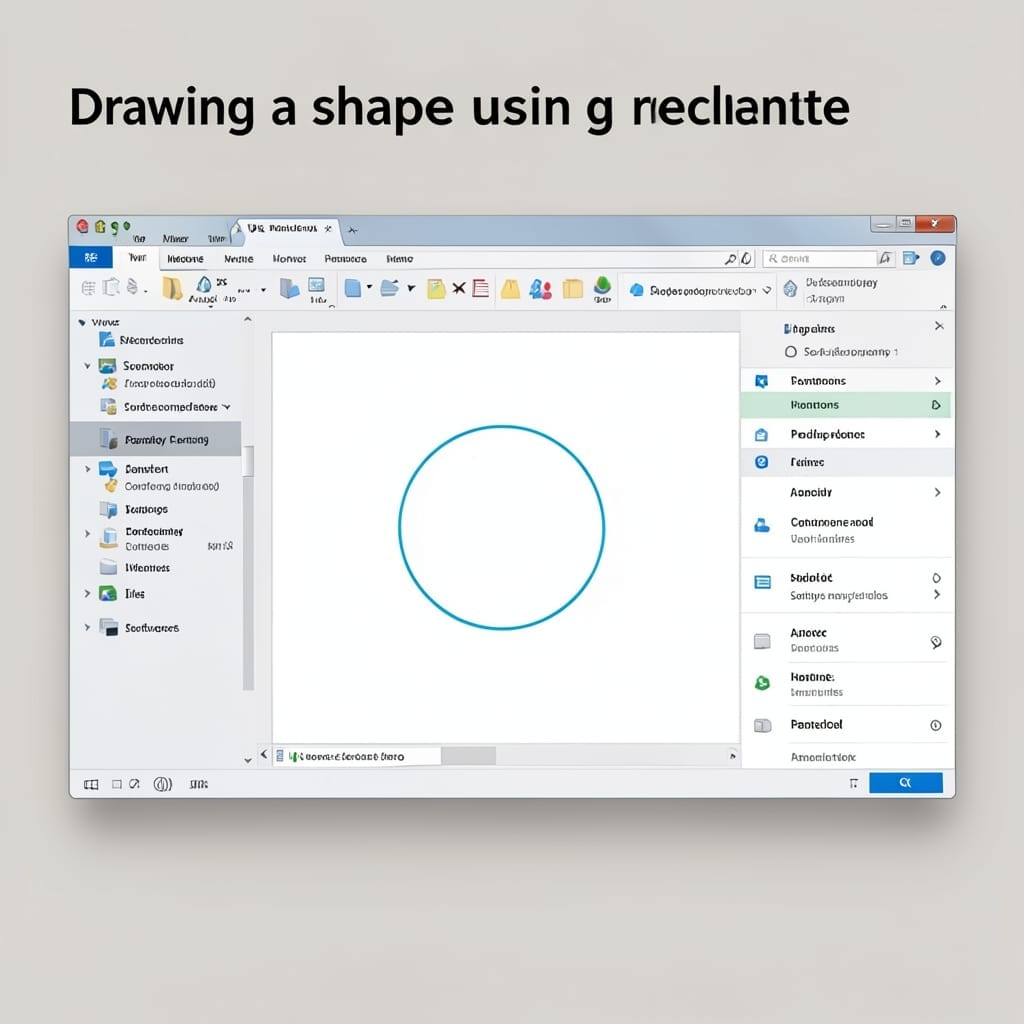Switch to the 'Nkoone' ribbon tab
This screenshot has height=1024, width=1024.
[x=185, y=259]
